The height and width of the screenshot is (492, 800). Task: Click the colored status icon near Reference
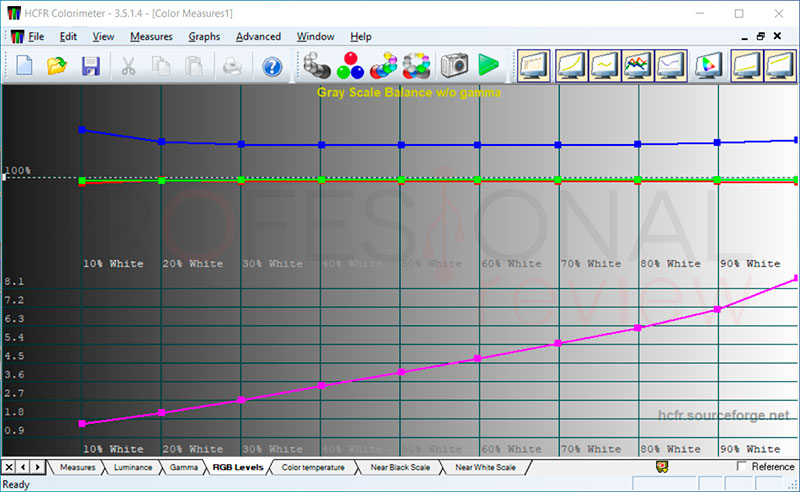coord(662,466)
